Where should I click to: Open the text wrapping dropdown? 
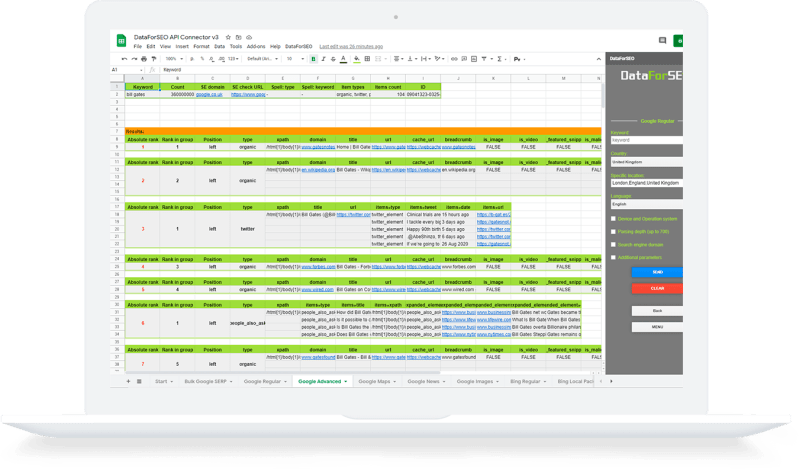point(425,59)
